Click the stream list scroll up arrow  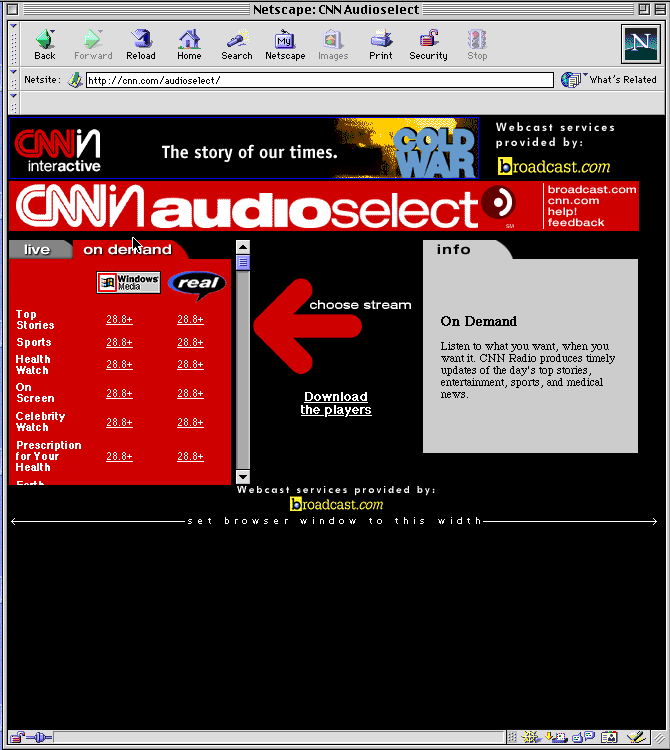click(x=243, y=247)
